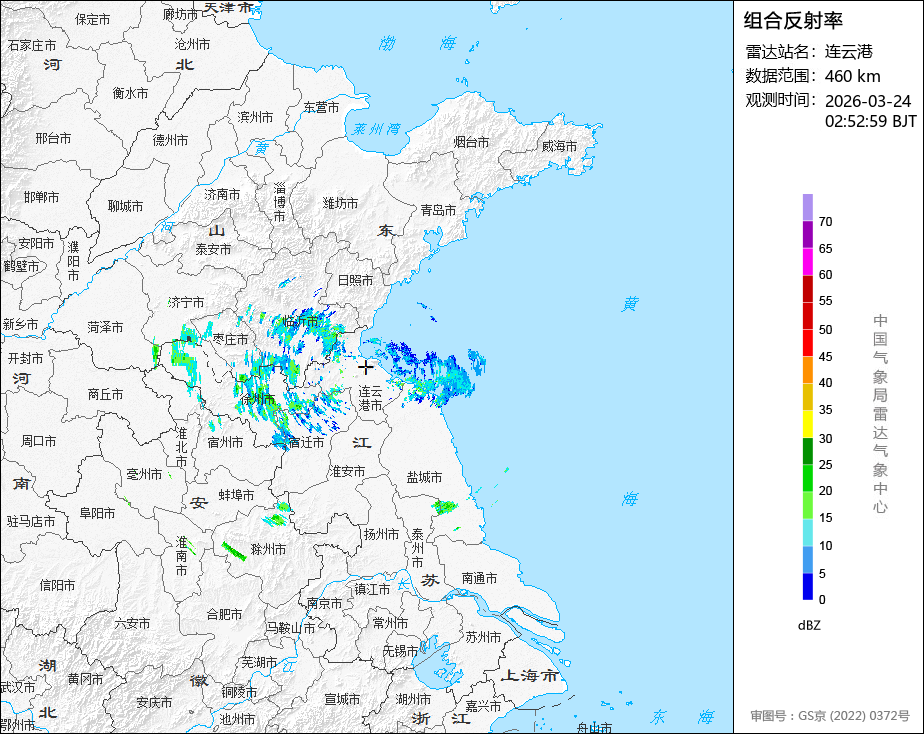Click the '宿州市' city label
924x734 pixels.
point(225,442)
